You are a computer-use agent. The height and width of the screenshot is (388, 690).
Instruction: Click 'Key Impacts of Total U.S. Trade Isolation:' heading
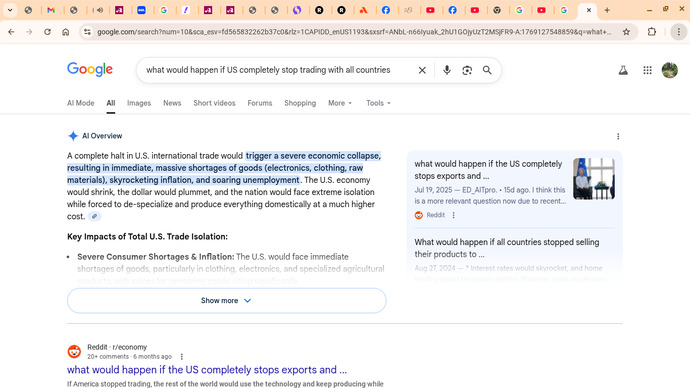tap(147, 237)
